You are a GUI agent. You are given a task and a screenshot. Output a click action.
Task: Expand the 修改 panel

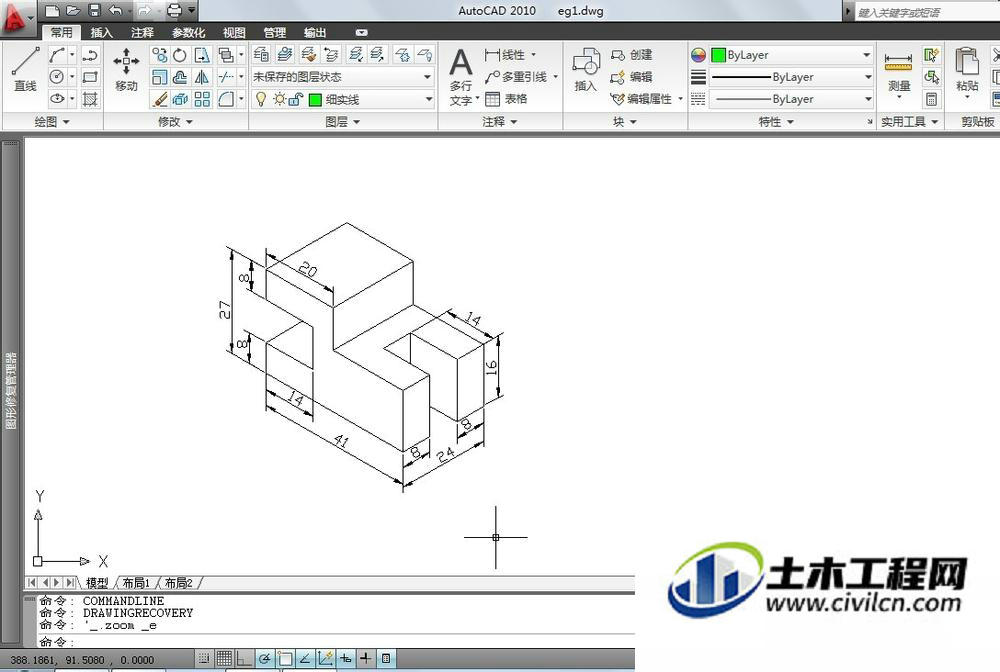click(175, 121)
